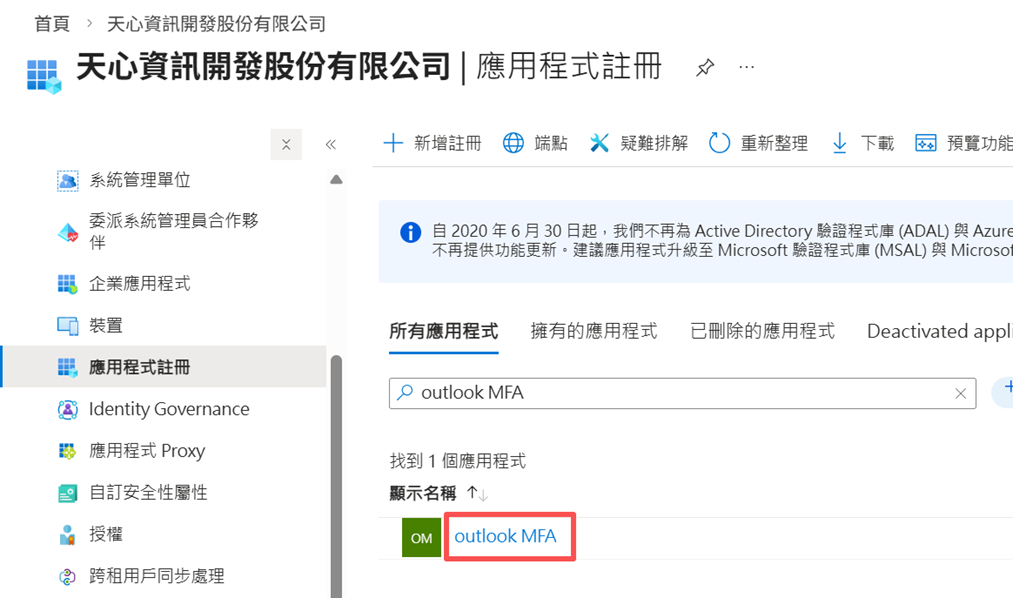Open 預覽功能 preview features
This screenshot has width=1013, height=598.
963,143
